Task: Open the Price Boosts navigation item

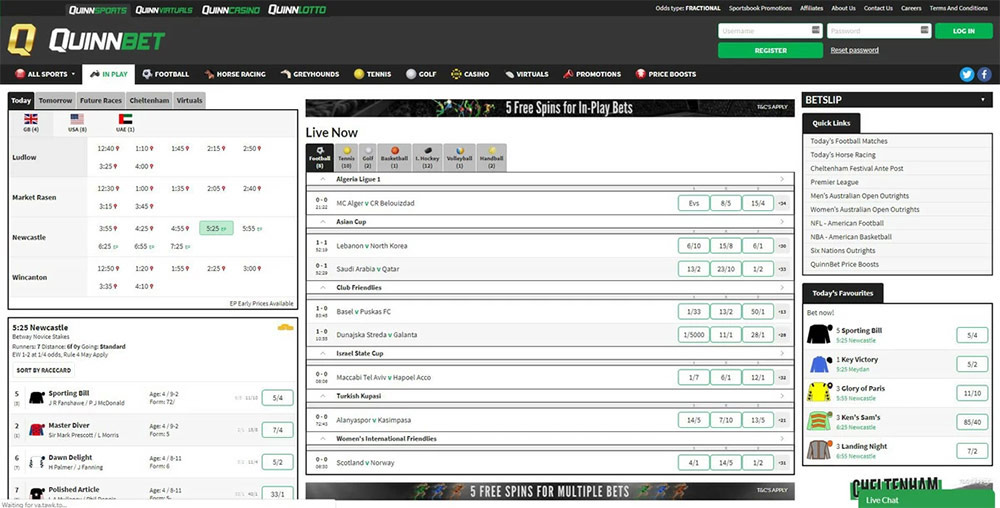Action: click(x=666, y=74)
